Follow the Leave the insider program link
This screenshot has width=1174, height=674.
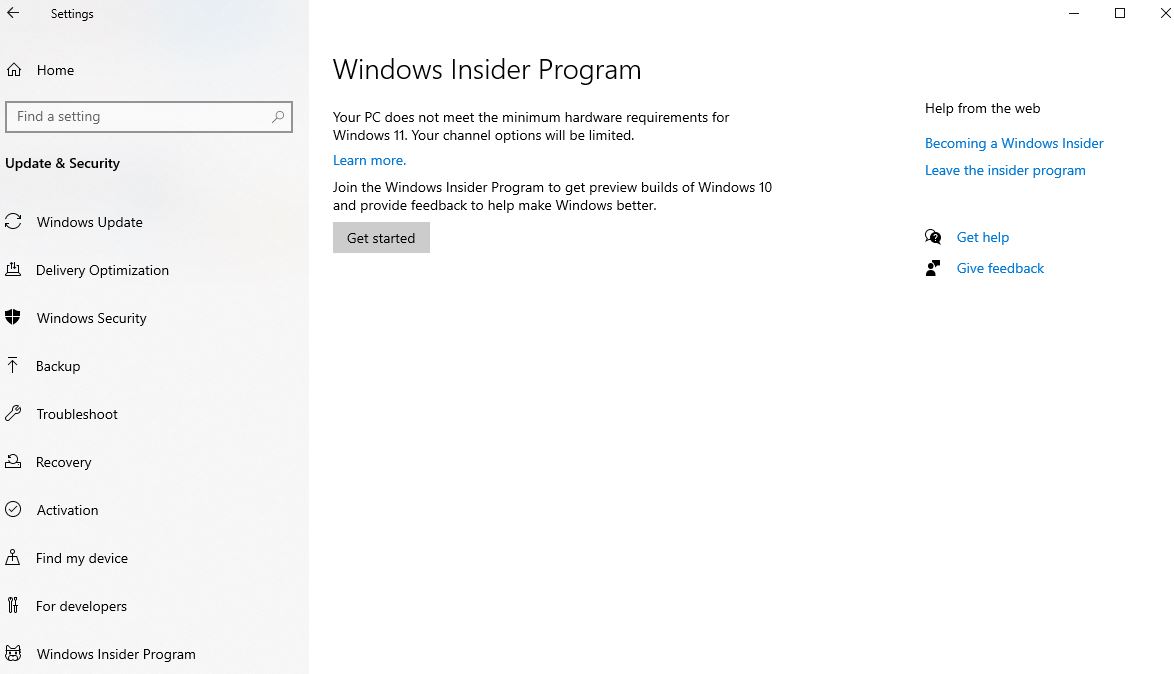1005,170
